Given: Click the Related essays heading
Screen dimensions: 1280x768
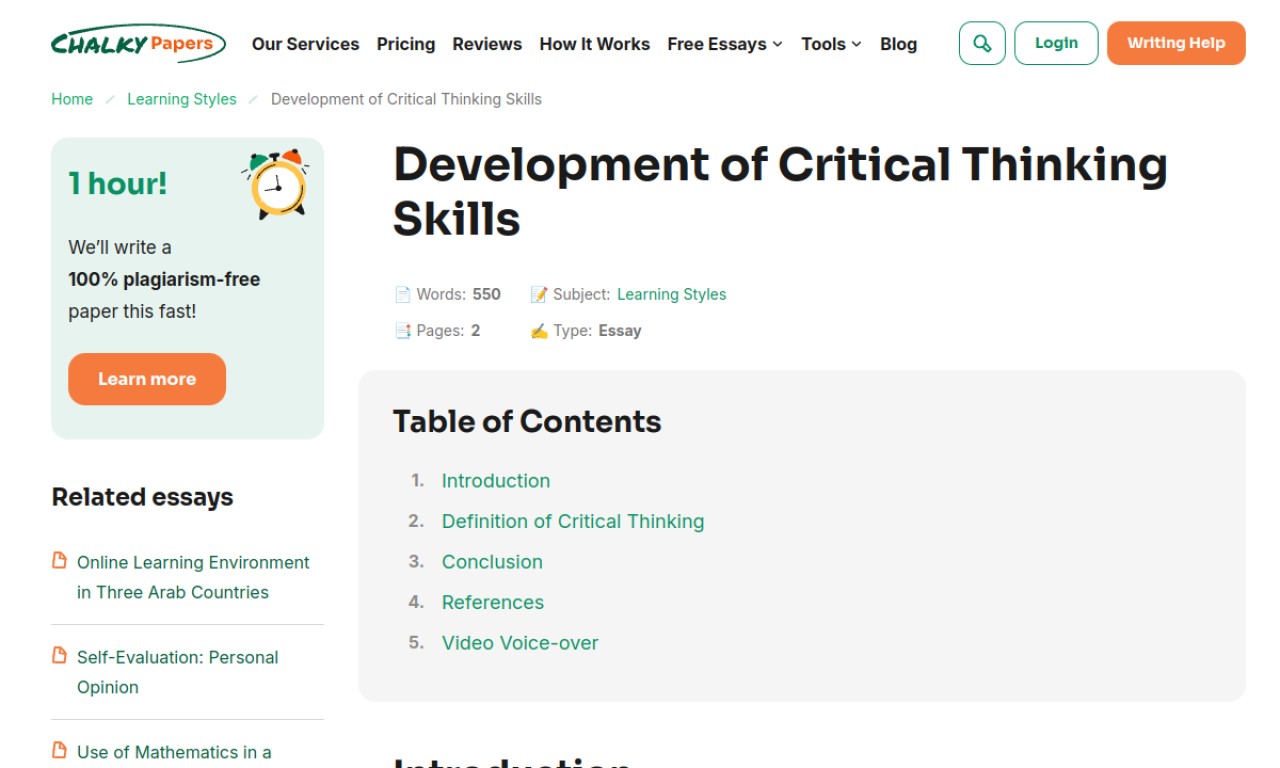Looking at the screenshot, I should (x=142, y=497).
